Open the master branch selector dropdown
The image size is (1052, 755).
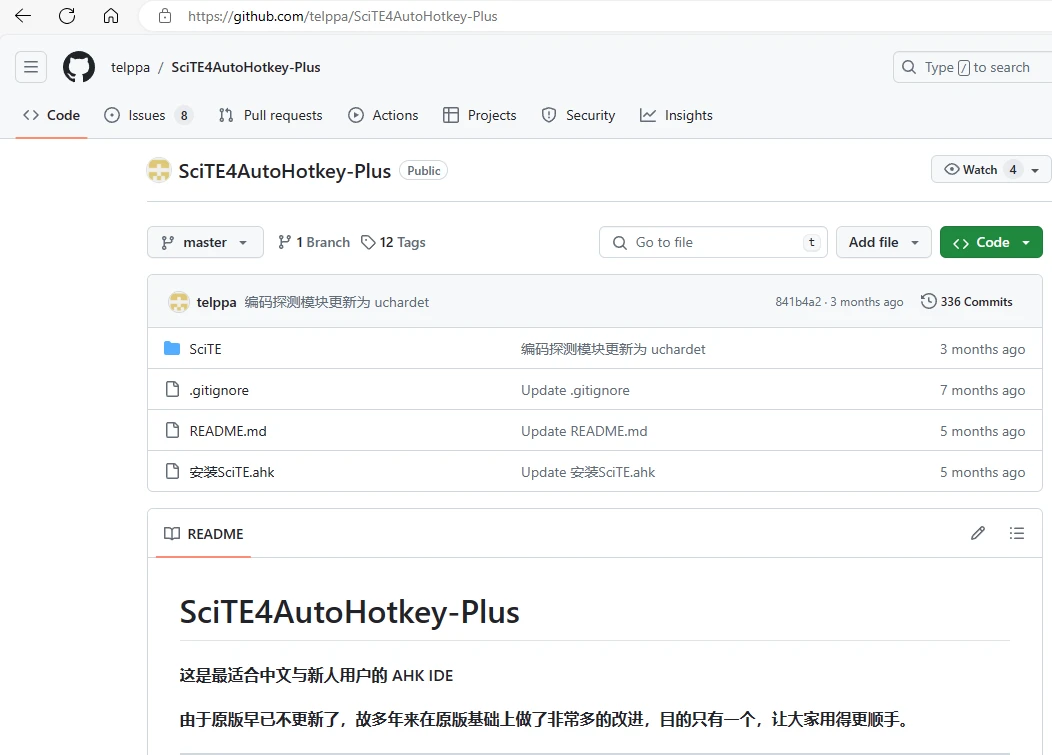click(205, 242)
